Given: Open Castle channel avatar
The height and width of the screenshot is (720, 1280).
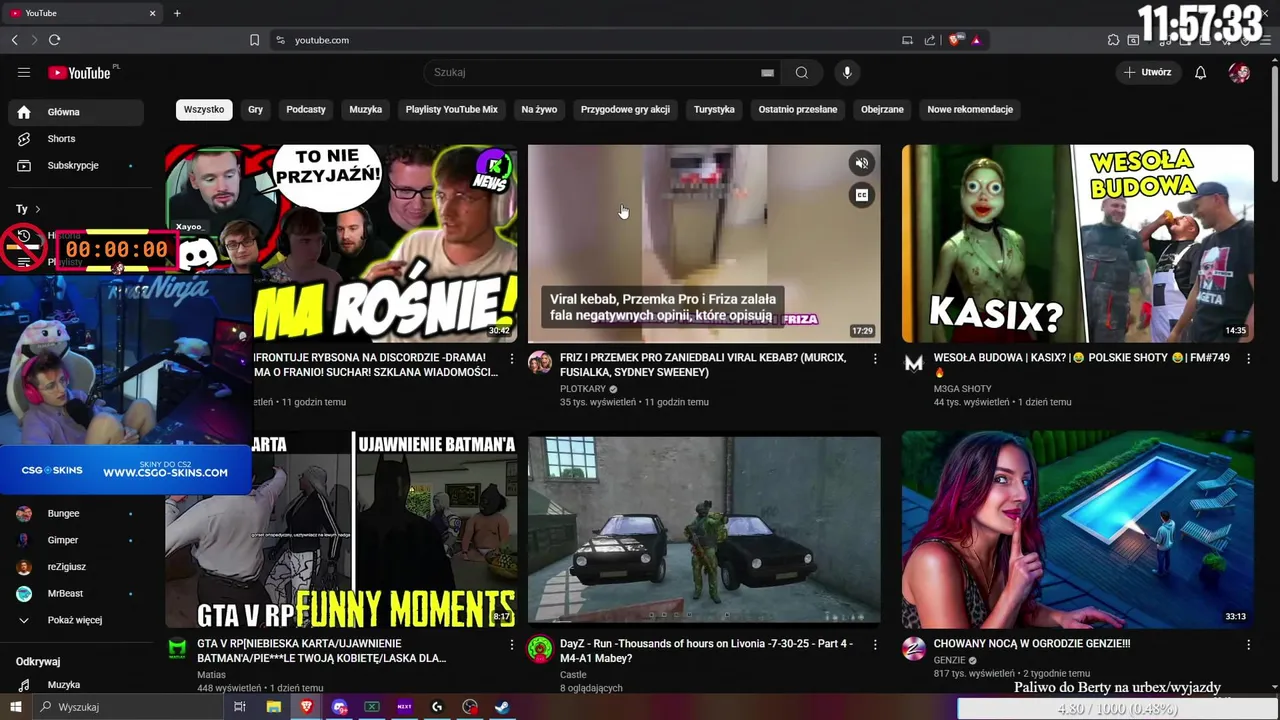Looking at the screenshot, I should point(540,649).
